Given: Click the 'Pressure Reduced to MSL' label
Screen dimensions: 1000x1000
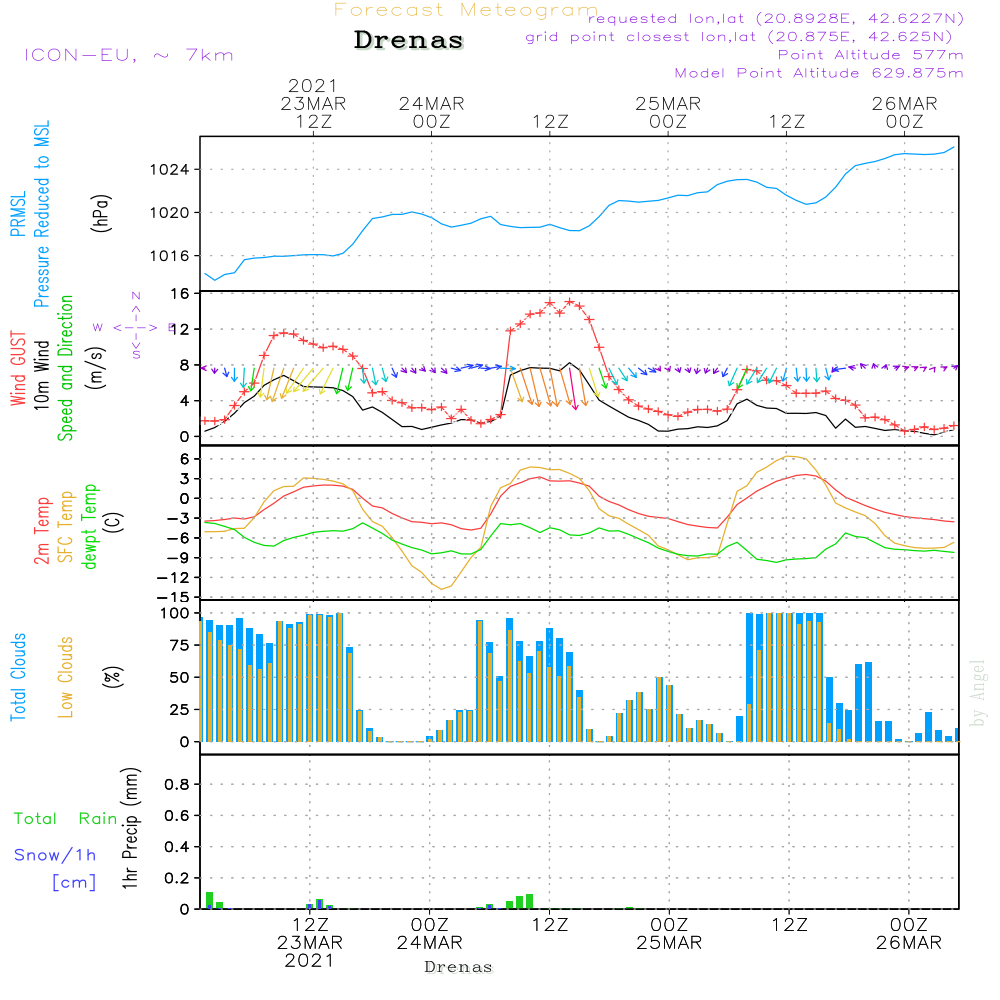Looking at the screenshot, I should tap(41, 214).
